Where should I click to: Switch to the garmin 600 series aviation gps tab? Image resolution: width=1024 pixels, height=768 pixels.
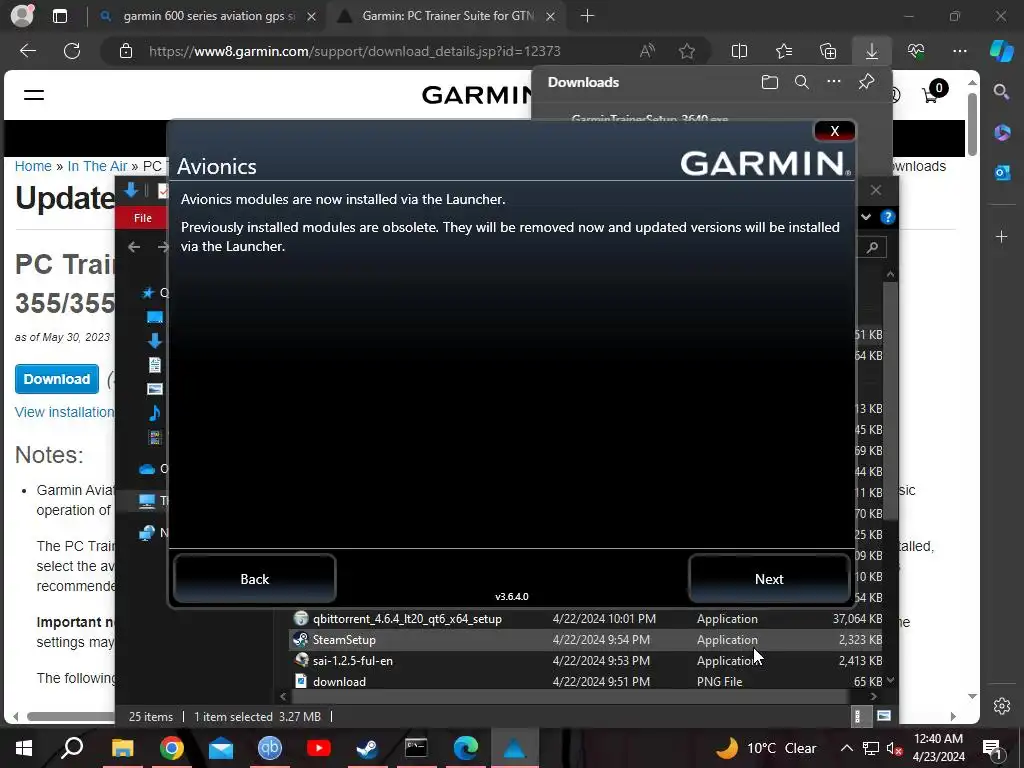[x=208, y=16]
